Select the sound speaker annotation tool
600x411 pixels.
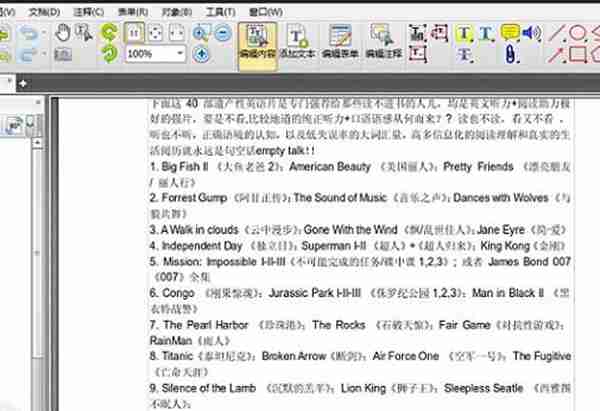tap(532, 33)
